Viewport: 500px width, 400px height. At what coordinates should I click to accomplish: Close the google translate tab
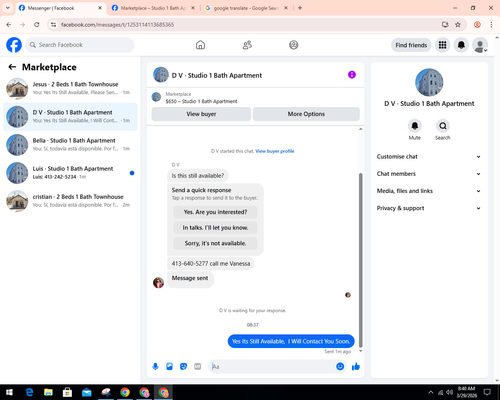[286, 8]
